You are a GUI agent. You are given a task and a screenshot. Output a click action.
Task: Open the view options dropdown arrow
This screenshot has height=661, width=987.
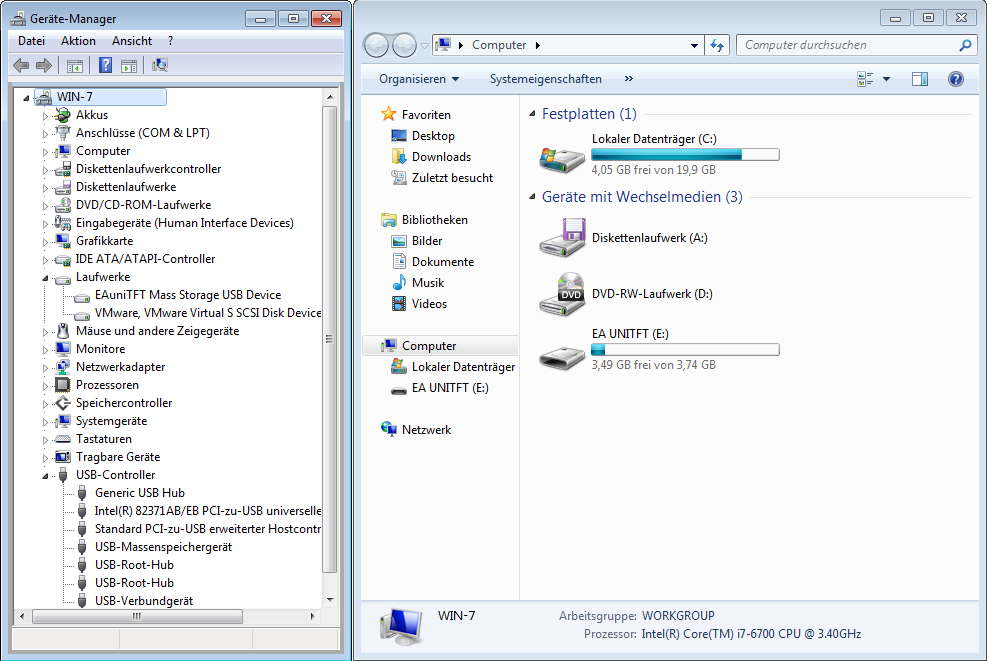tap(886, 79)
